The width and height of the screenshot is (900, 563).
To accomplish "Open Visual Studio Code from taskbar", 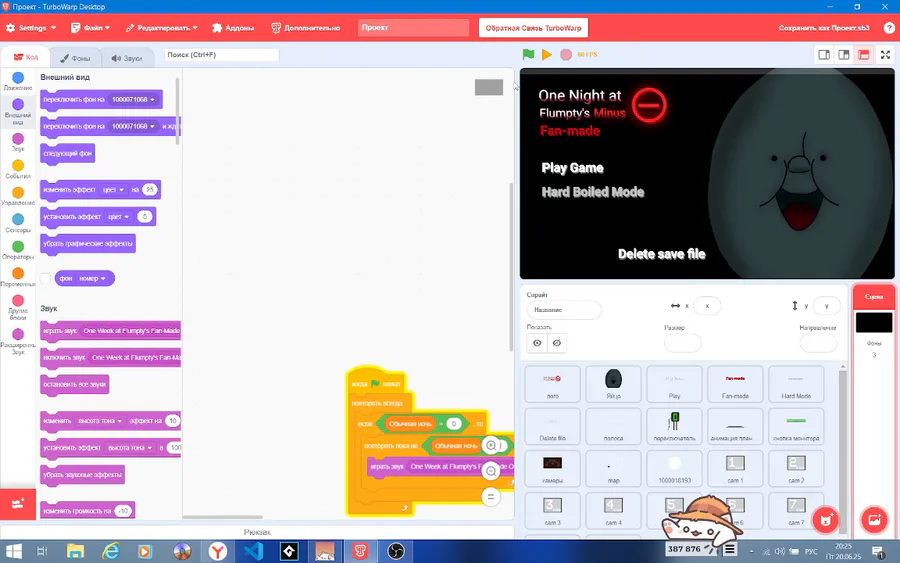I will (x=253, y=552).
